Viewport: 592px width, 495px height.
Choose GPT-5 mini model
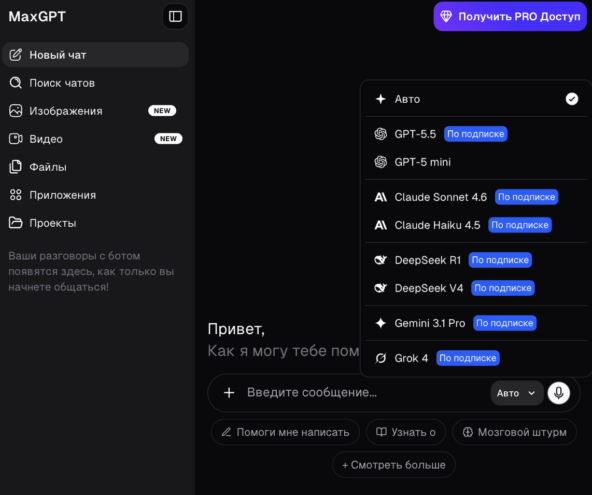click(x=476, y=162)
